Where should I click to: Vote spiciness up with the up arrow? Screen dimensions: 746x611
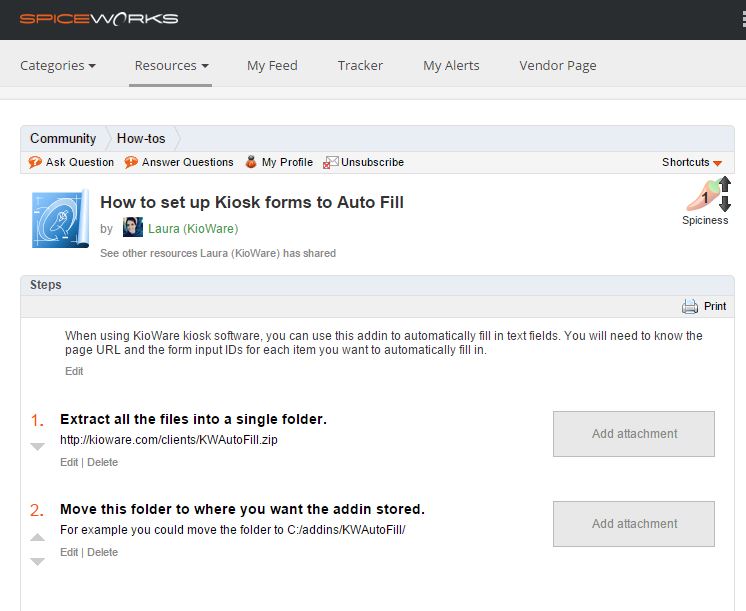click(725, 184)
